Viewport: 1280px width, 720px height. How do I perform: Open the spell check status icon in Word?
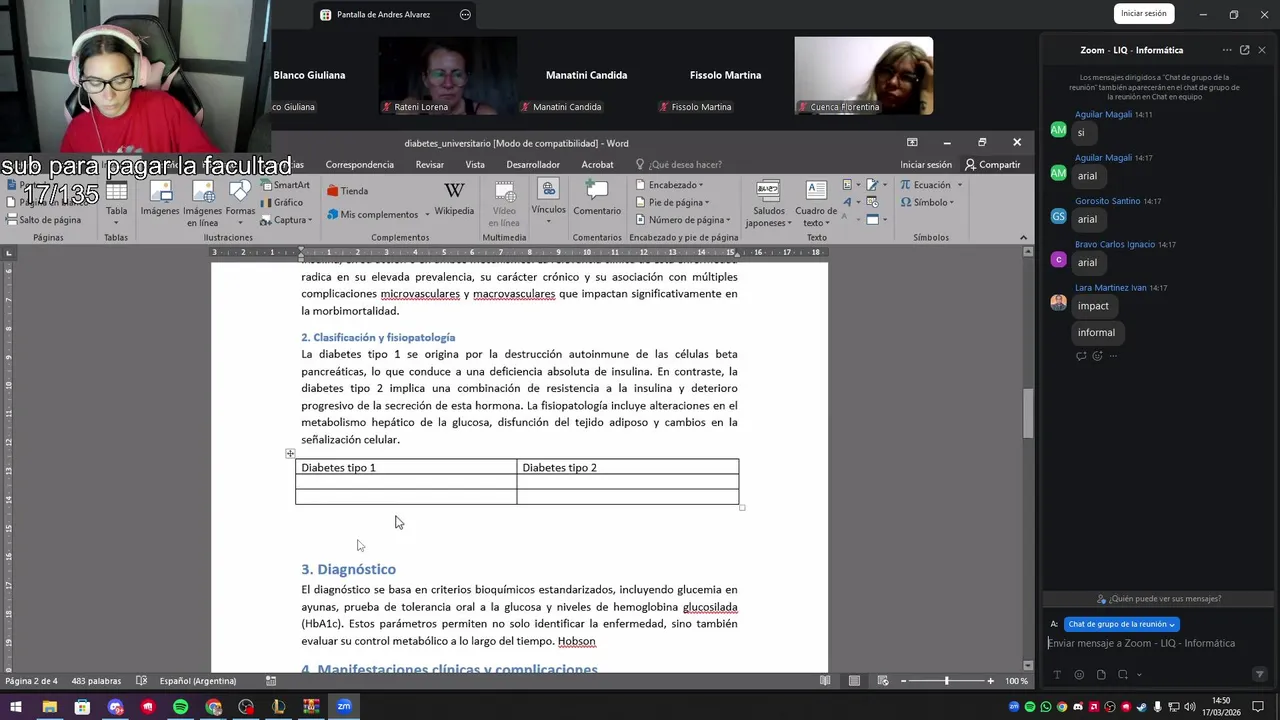click(141, 681)
